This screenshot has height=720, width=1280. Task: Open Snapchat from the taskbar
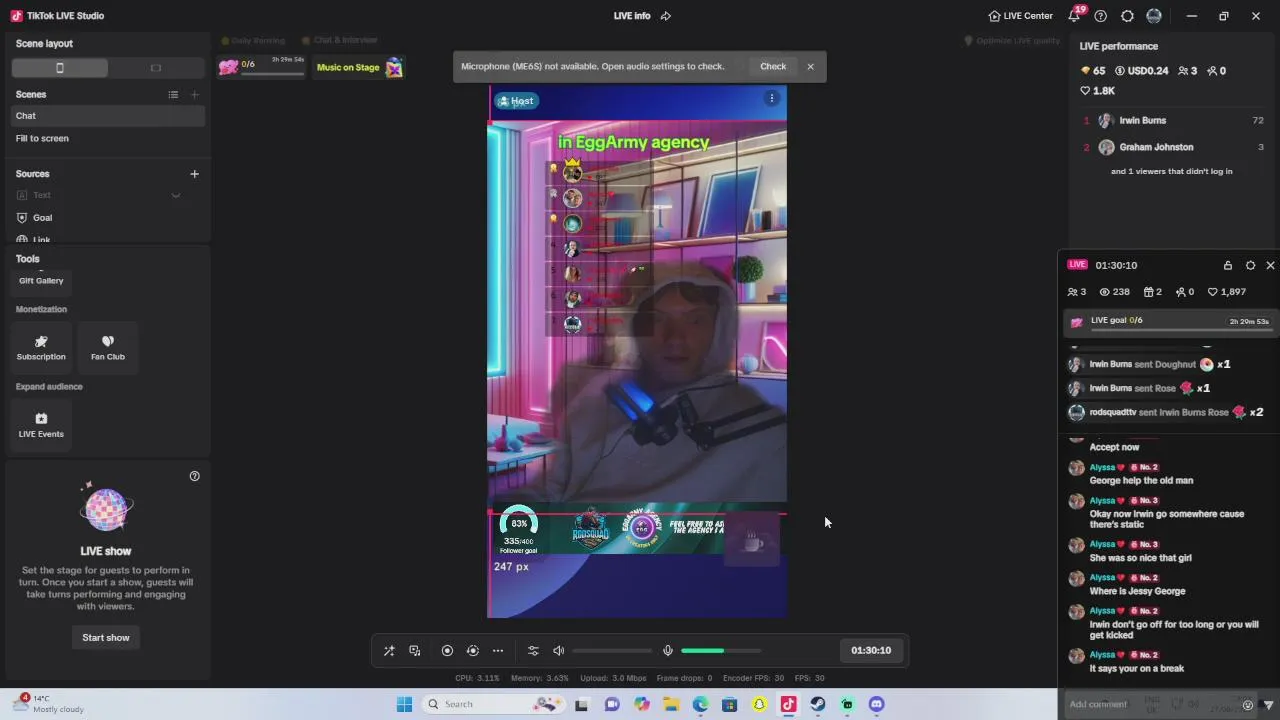coord(759,704)
